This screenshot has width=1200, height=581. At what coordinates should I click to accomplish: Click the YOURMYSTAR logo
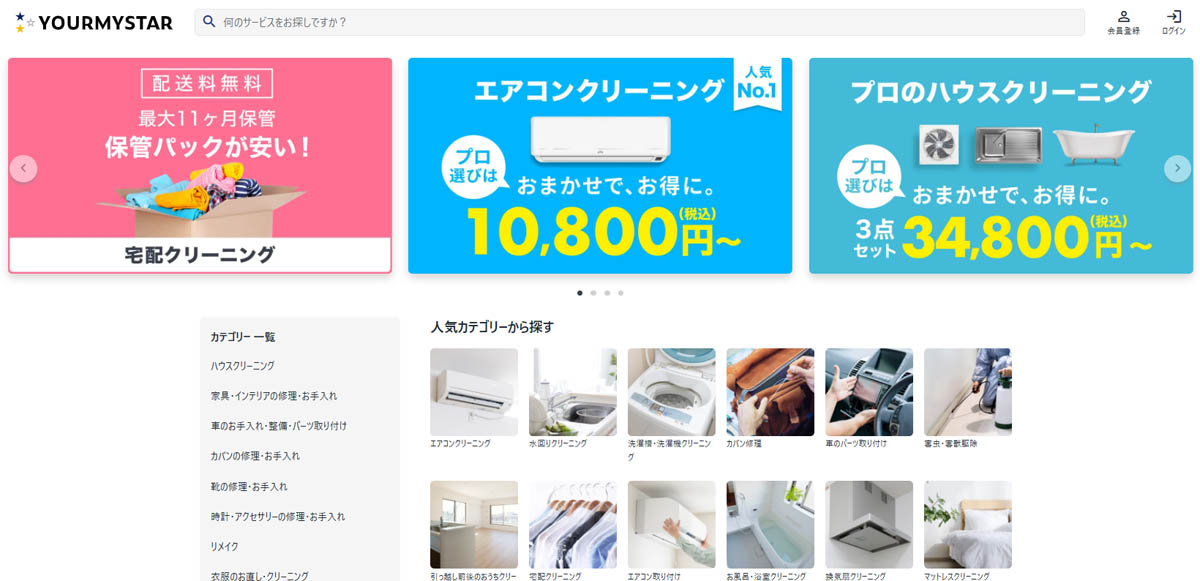94,22
